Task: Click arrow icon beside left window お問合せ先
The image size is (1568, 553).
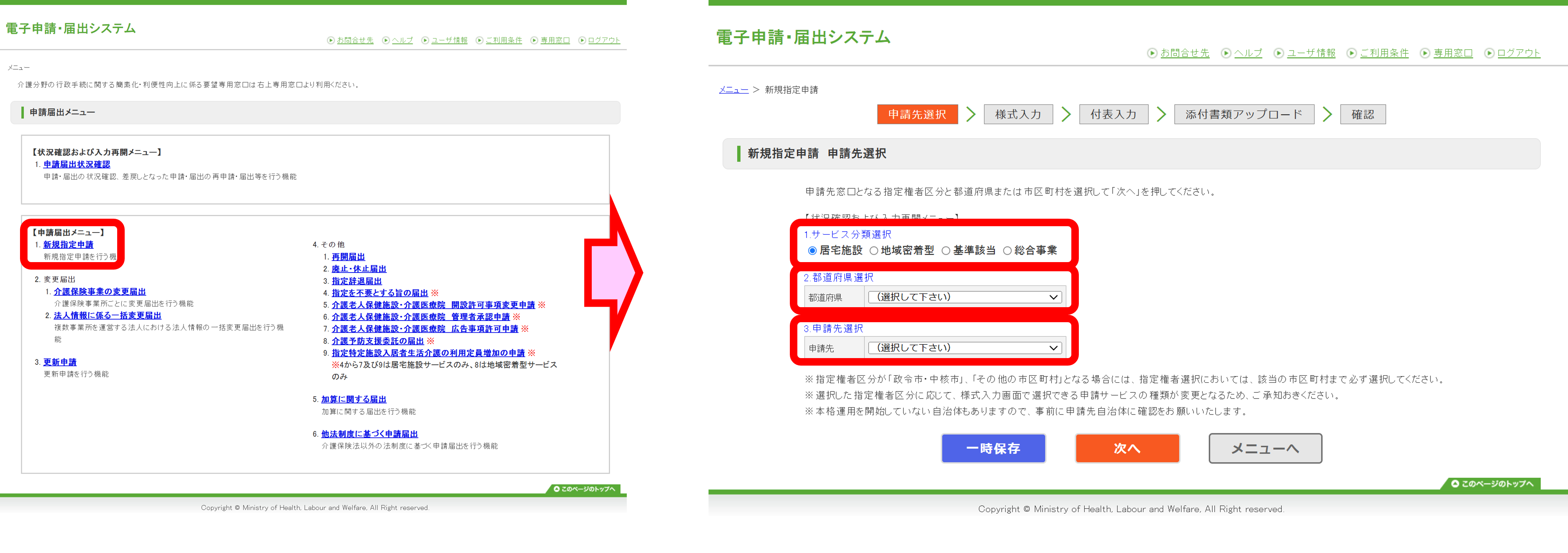Action: tap(331, 40)
